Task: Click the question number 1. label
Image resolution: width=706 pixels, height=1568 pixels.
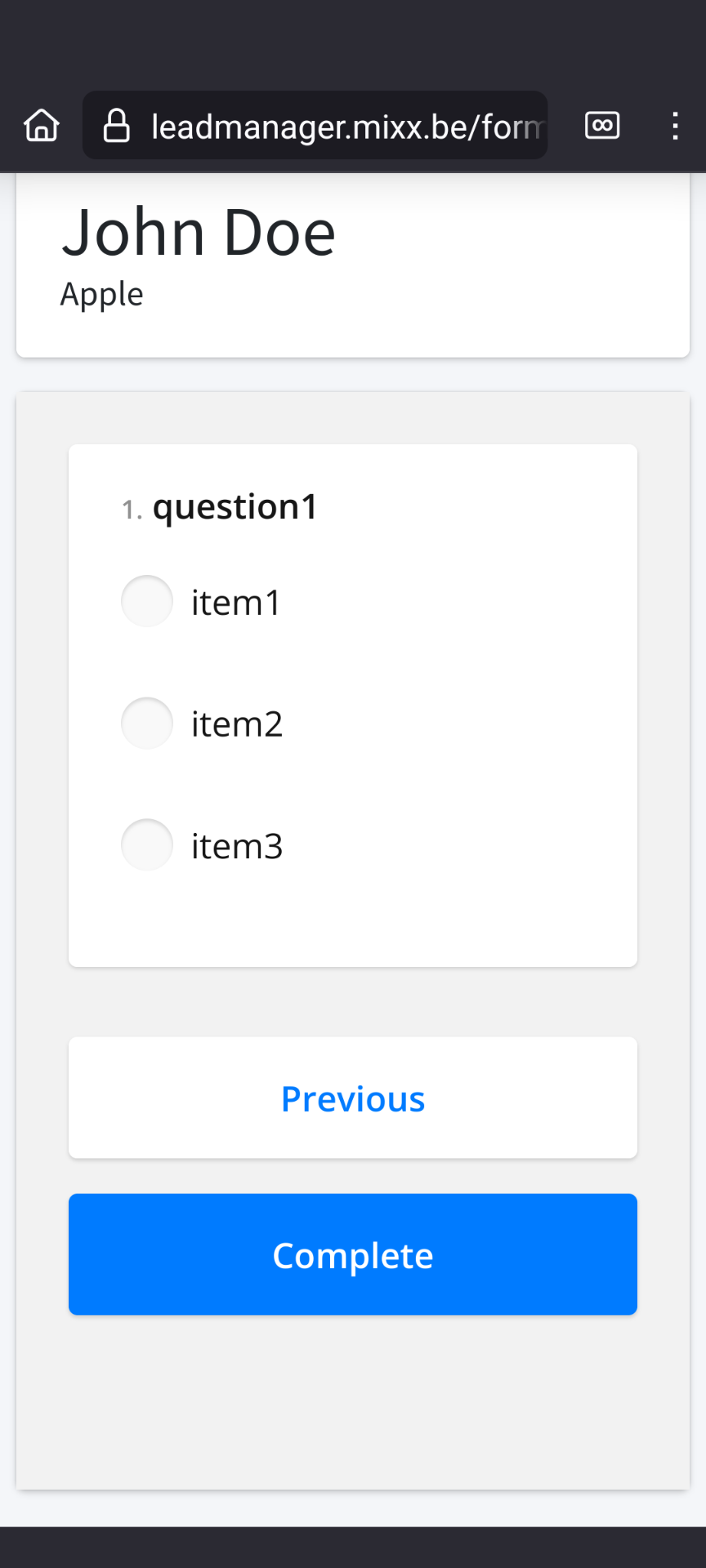Action: click(132, 510)
